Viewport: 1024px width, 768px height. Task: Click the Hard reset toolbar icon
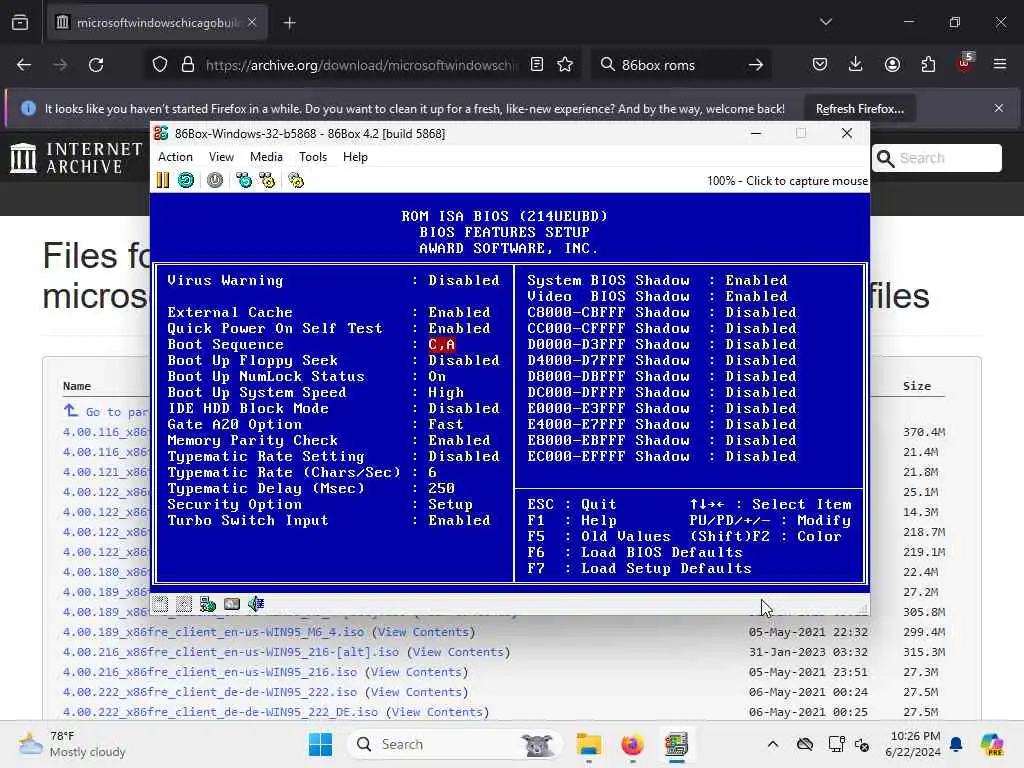(x=186, y=180)
